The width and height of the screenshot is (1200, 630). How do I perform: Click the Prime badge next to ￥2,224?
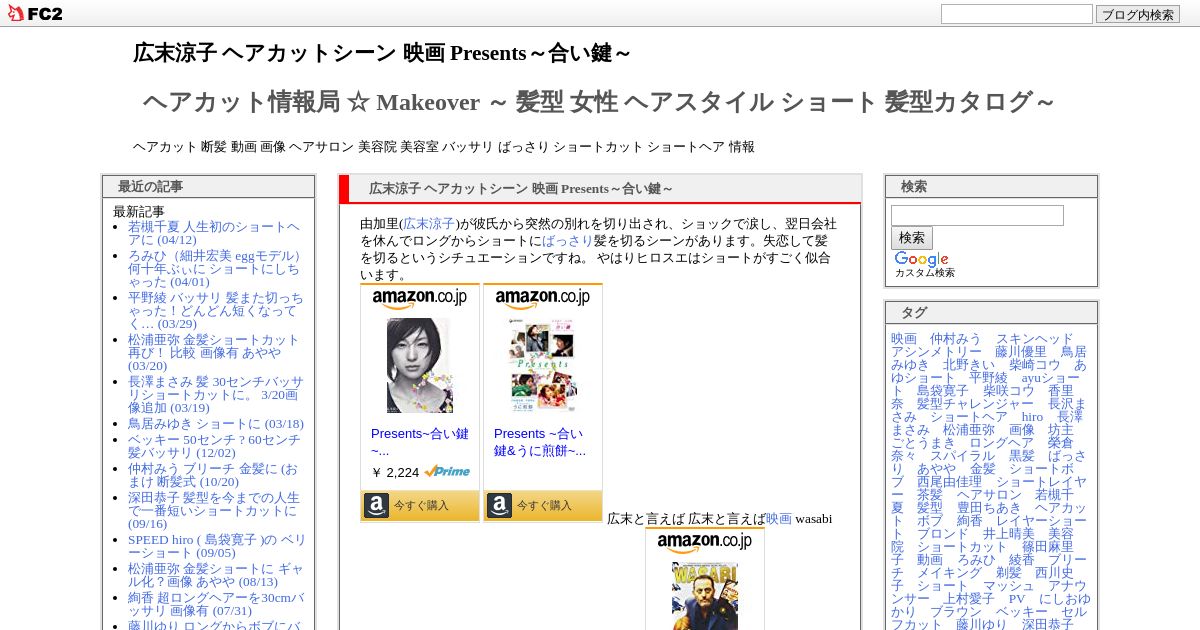point(447,471)
